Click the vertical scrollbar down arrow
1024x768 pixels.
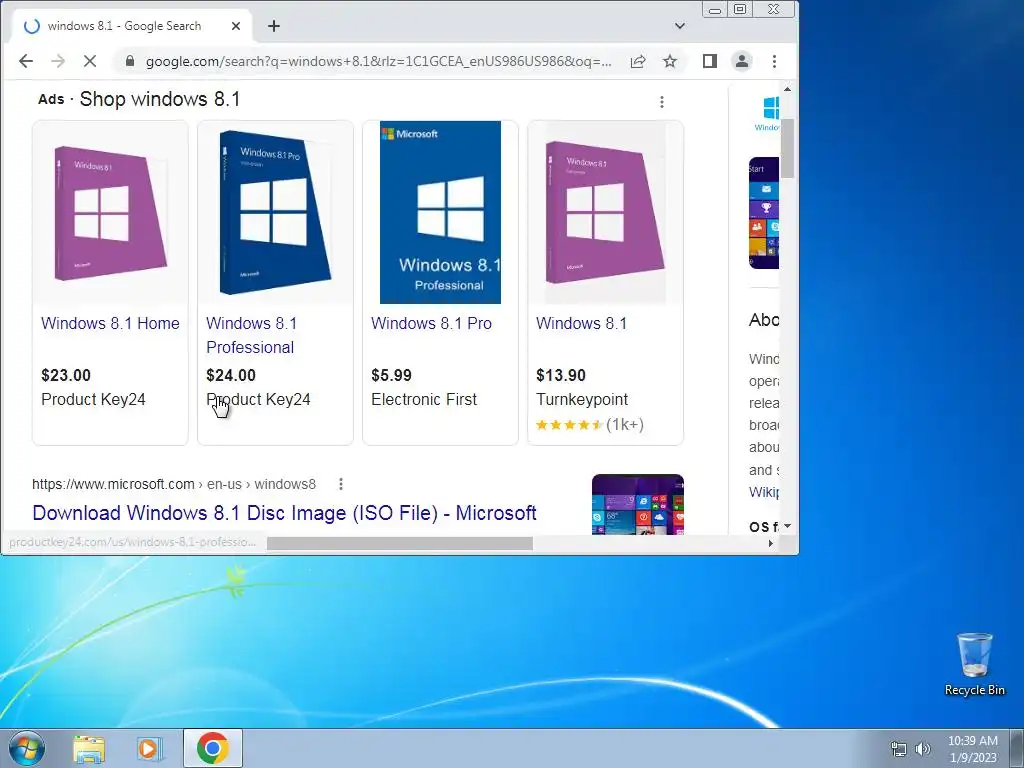pyautogui.click(x=788, y=526)
